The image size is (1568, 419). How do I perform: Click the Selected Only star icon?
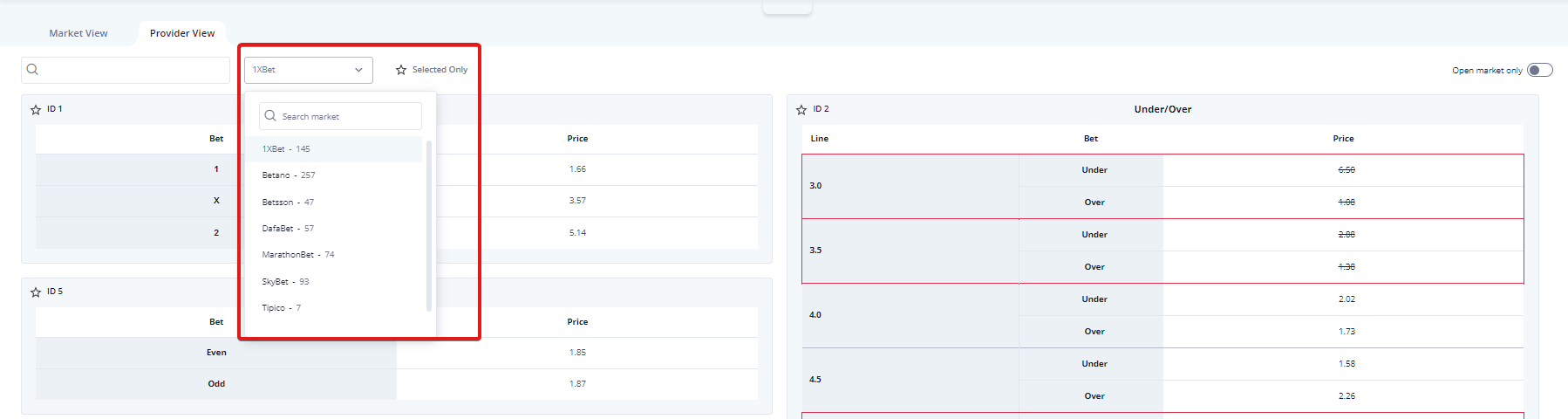401,70
